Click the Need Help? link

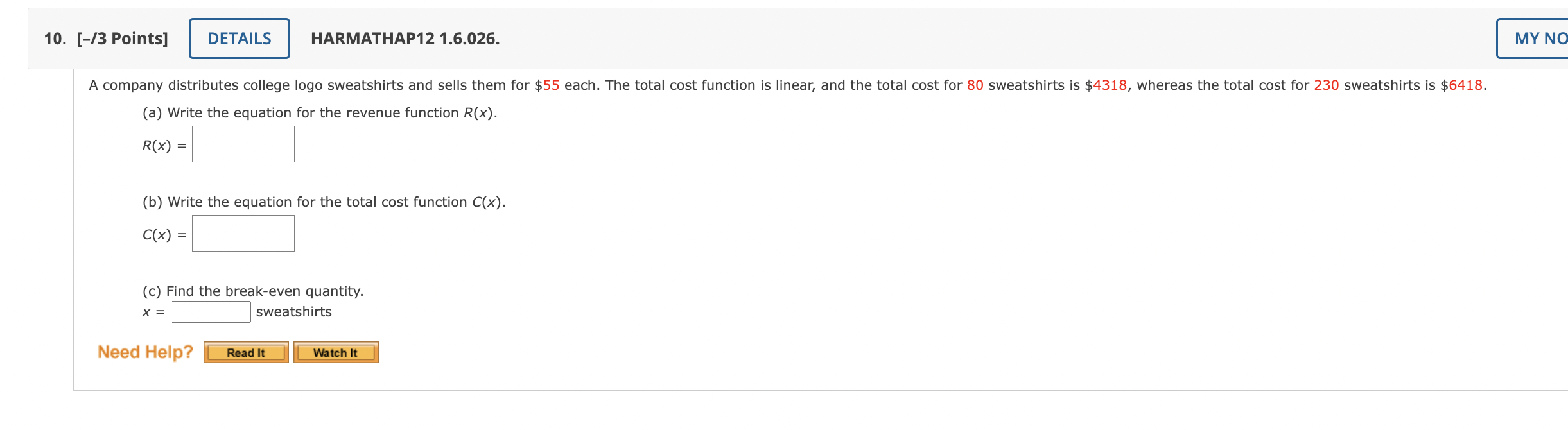pos(144,351)
